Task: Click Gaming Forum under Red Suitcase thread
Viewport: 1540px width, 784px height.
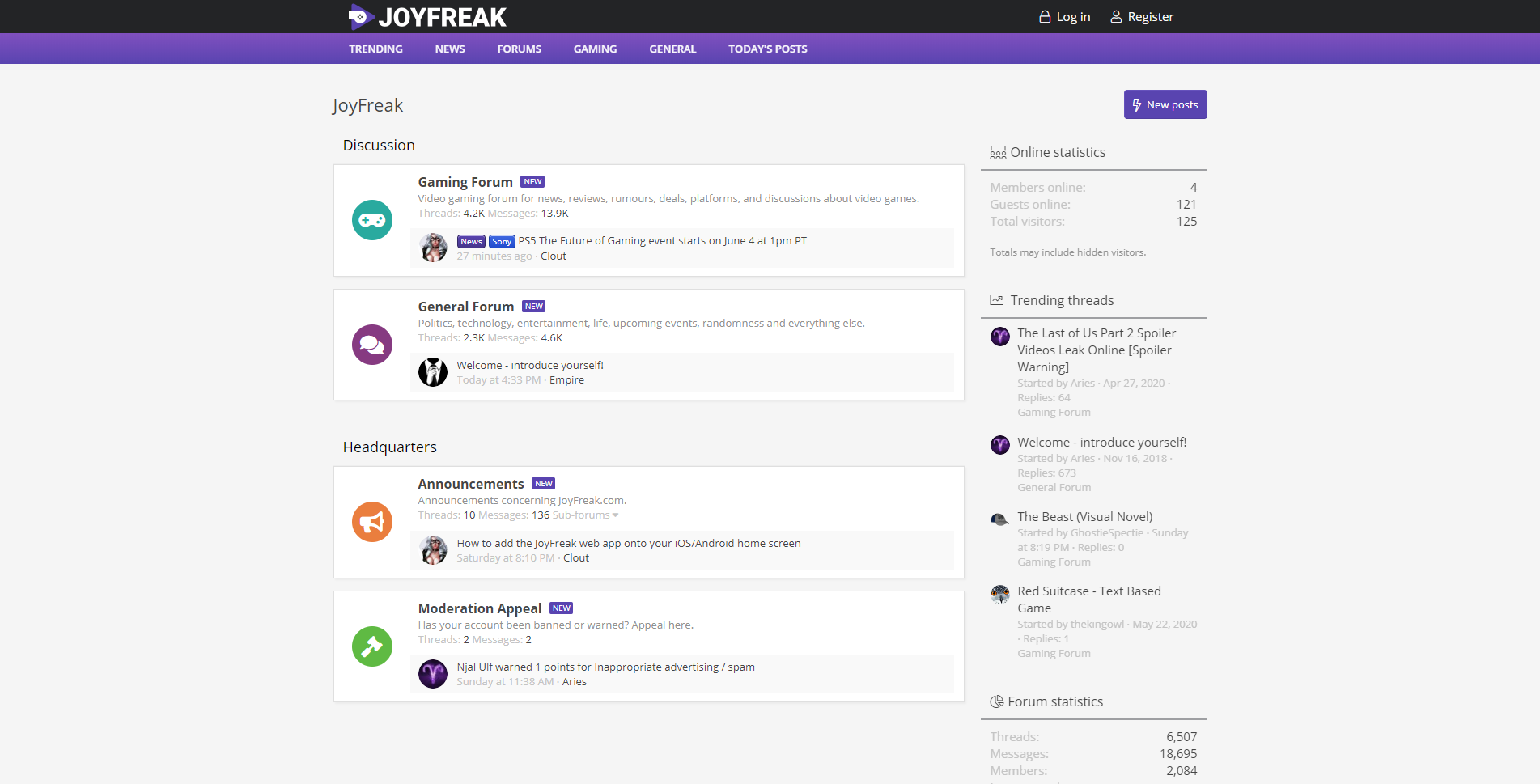Action: (1054, 654)
